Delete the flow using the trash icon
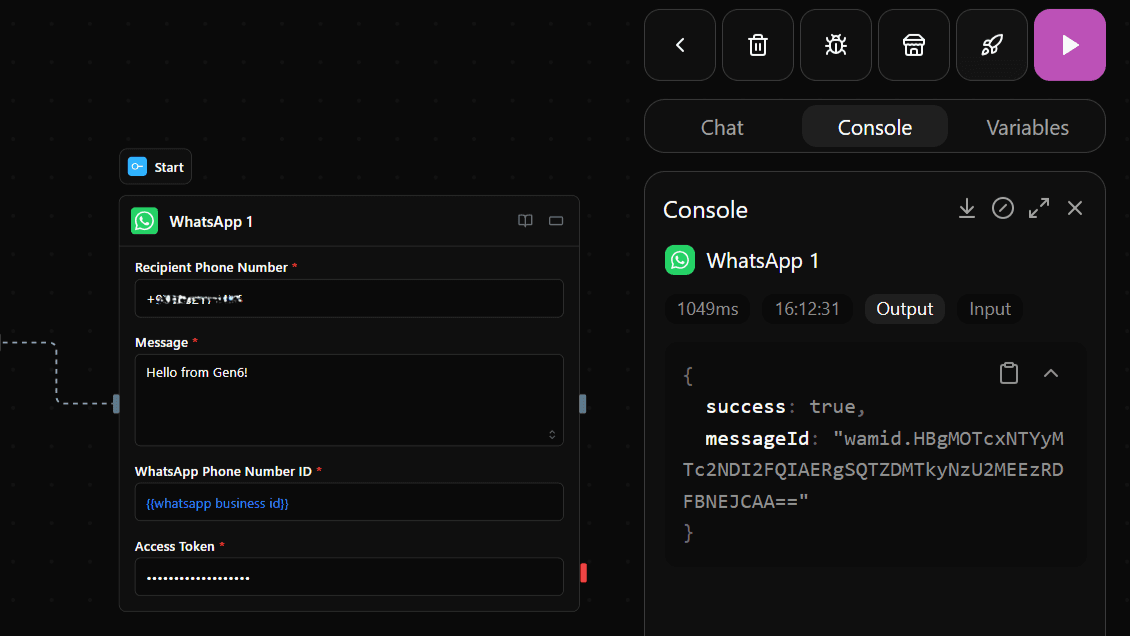Screen dimensions: 1130x636 [x=757, y=44]
